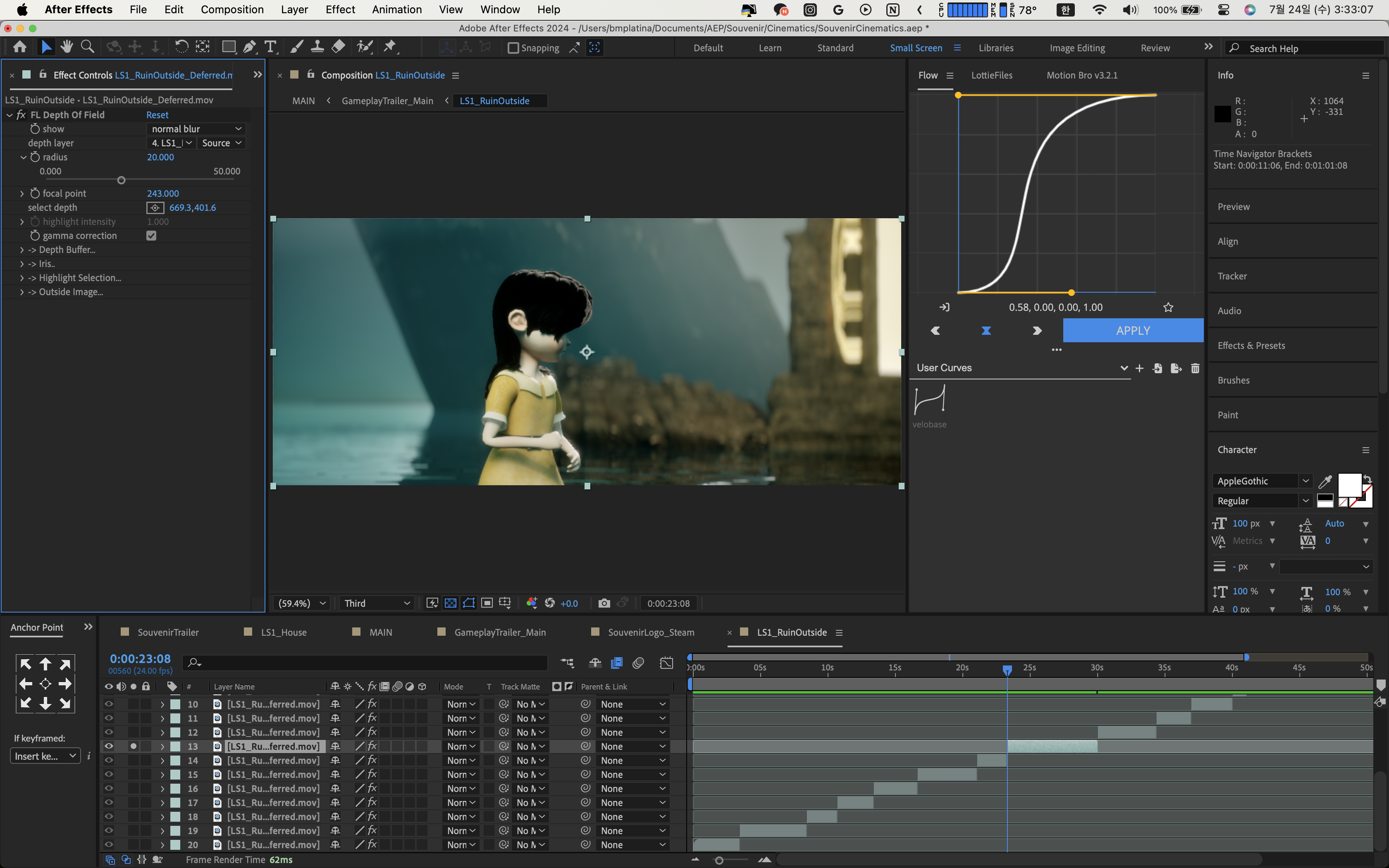Image resolution: width=1389 pixels, height=868 pixels.
Task: Click the Graph Editor icon in timeline
Action: [666, 663]
